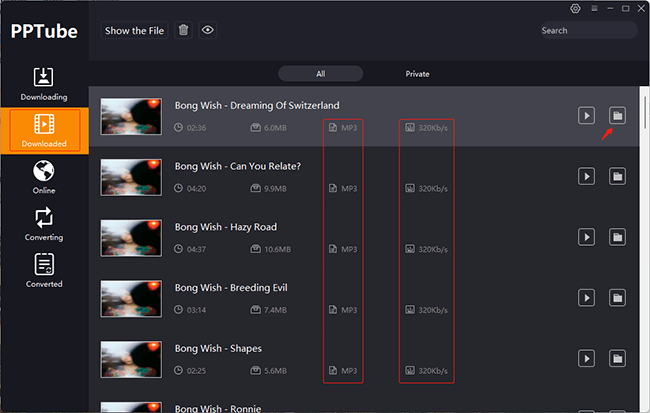Open the Downloaded section

coord(44,131)
